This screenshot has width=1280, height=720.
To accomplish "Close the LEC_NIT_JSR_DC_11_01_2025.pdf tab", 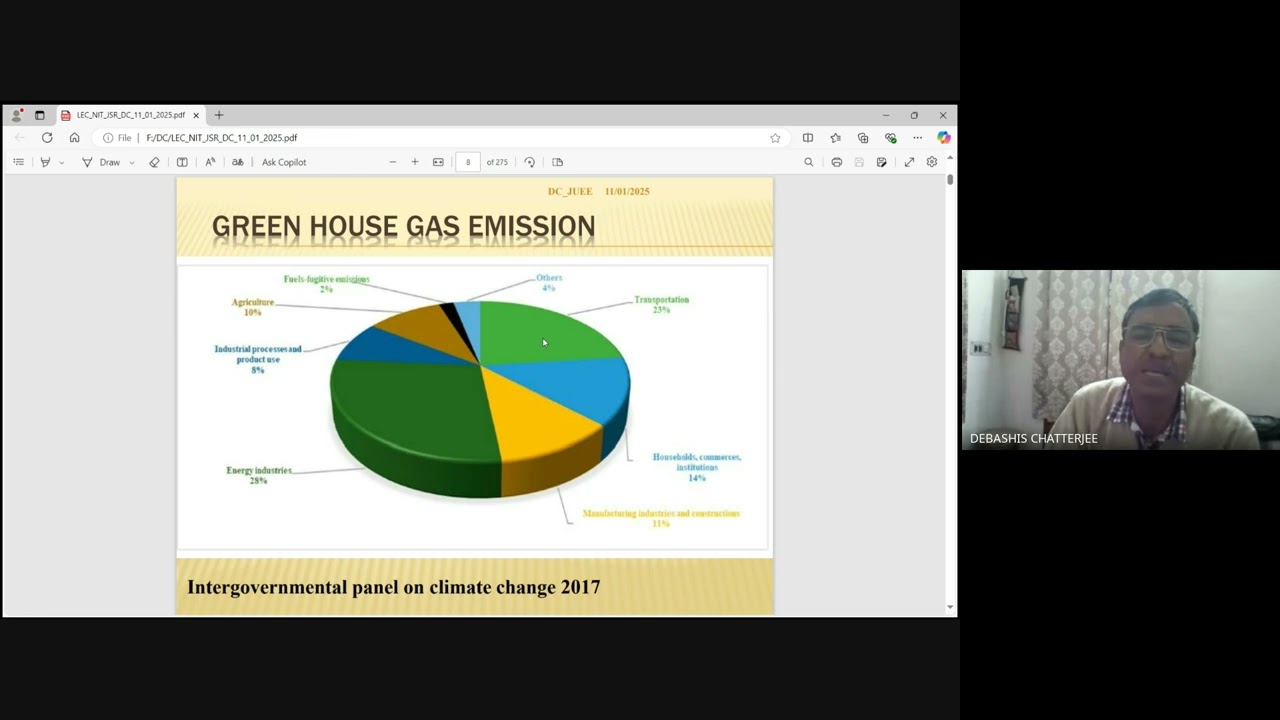I will coord(196,115).
